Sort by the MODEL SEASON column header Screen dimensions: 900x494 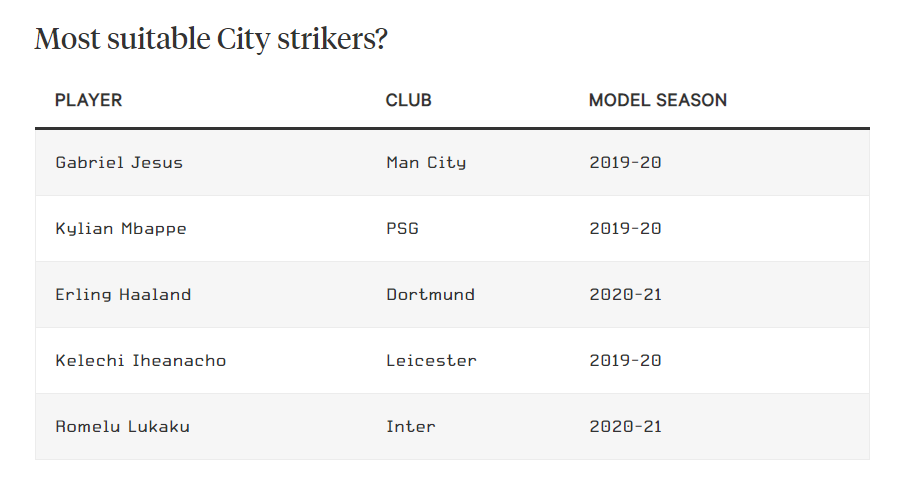(x=657, y=100)
